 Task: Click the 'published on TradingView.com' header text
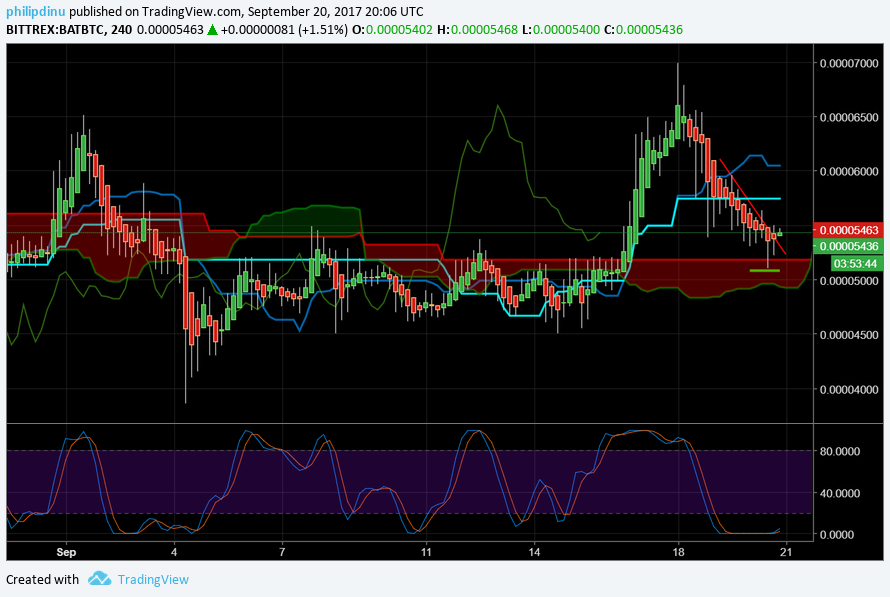[x=155, y=11]
